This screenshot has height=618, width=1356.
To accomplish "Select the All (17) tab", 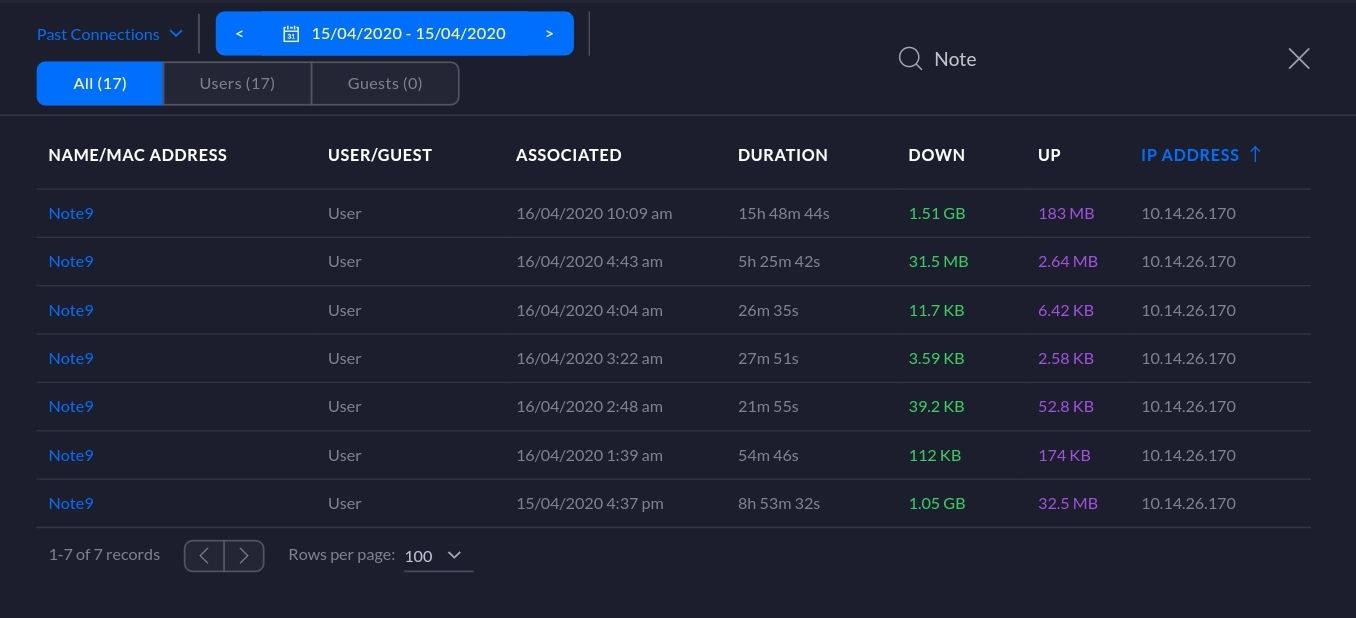I will click(100, 83).
